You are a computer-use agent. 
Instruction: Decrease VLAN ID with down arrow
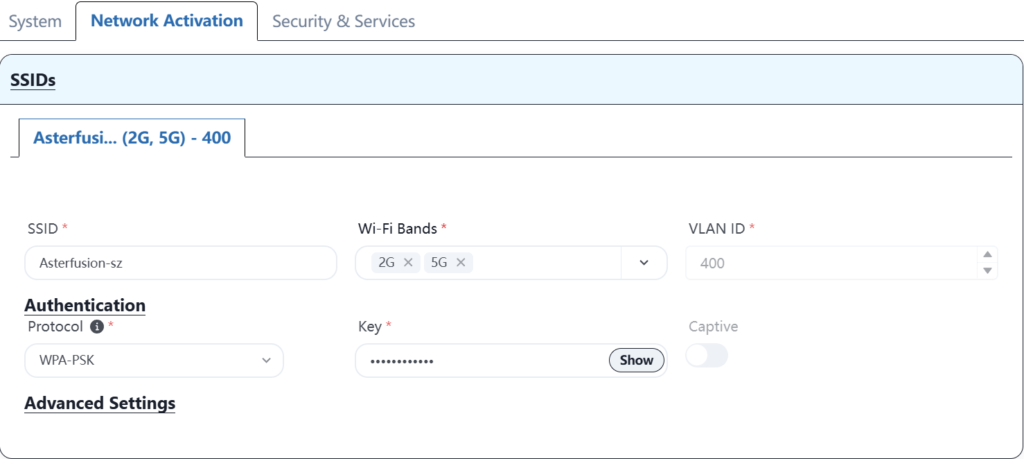pyautogui.click(x=988, y=271)
